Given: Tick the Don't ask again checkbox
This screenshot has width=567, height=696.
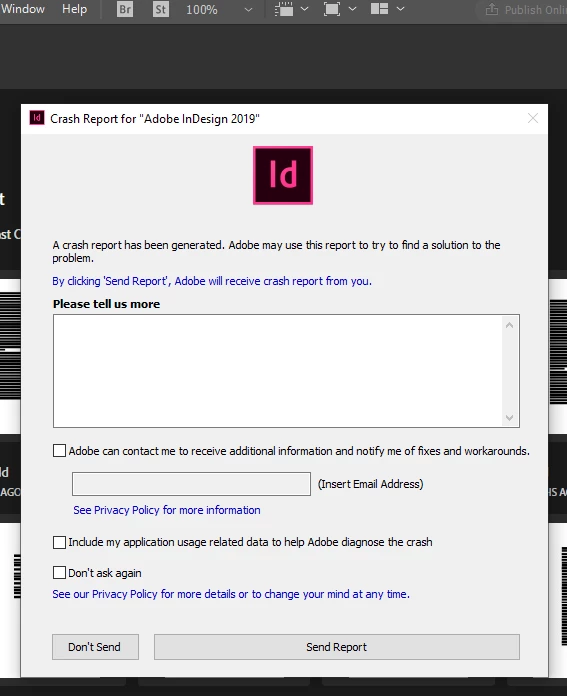Looking at the screenshot, I should click(59, 573).
